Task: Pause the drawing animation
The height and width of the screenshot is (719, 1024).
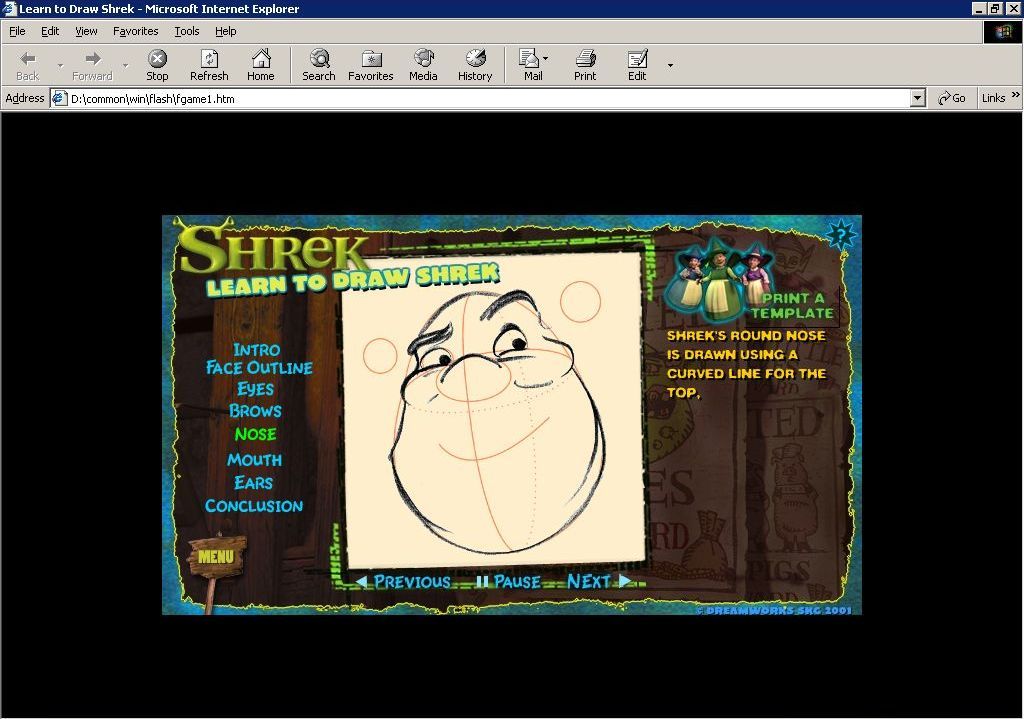Action: (512, 582)
